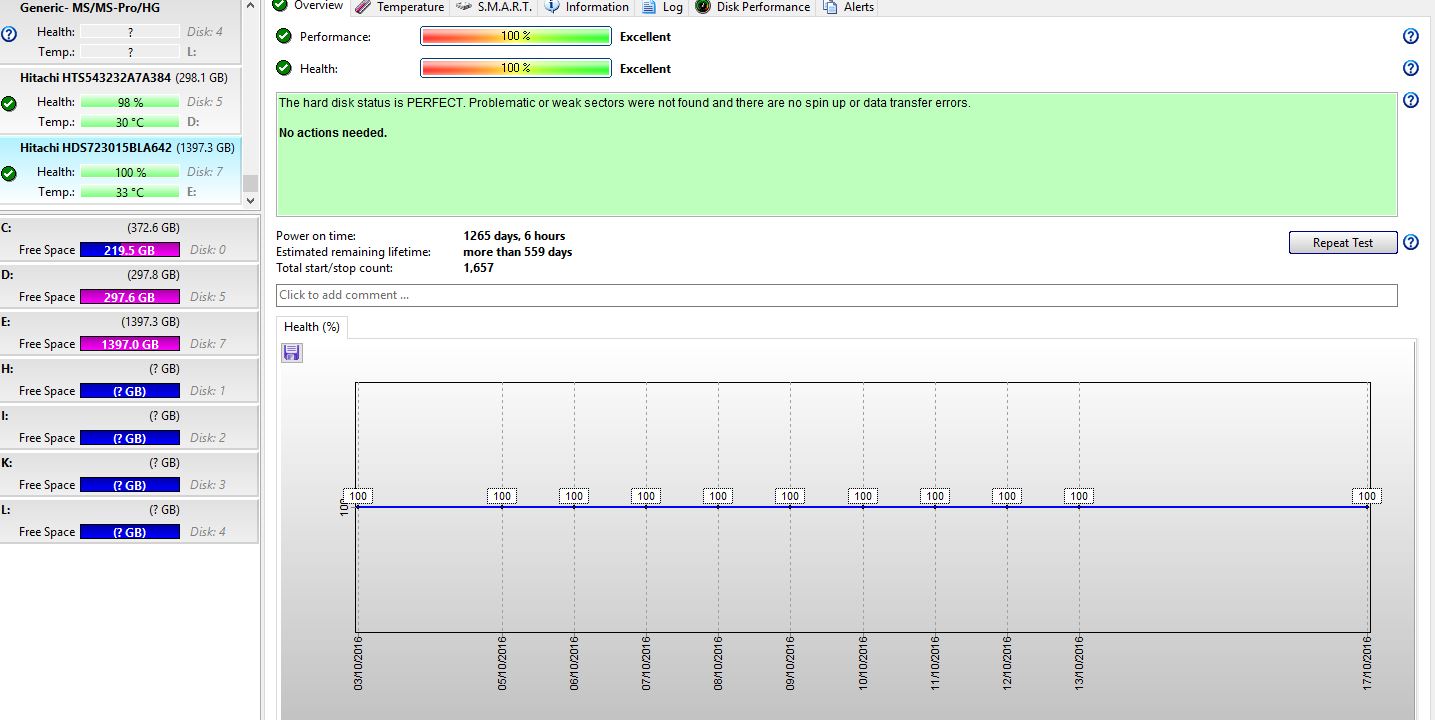The width and height of the screenshot is (1435, 720).
Task: Click the green check icon of Hitachi HTS543232A7A384
Action: point(9,103)
